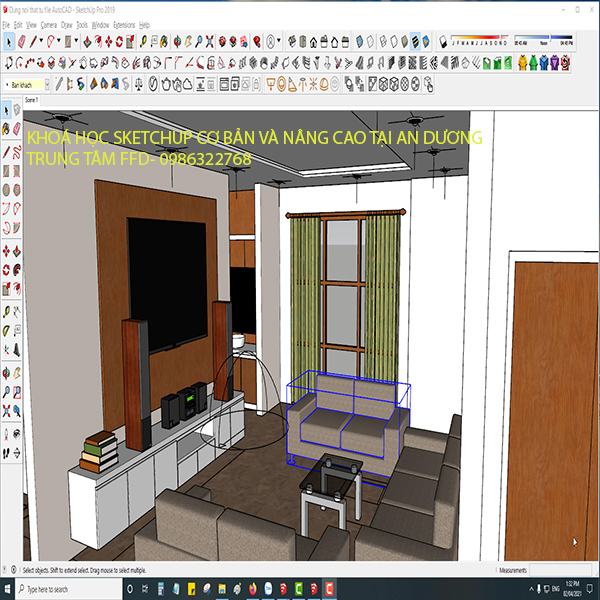Toggle Back Edges style
This screenshot has width=600, height=600.
click(x=370, y=41)
